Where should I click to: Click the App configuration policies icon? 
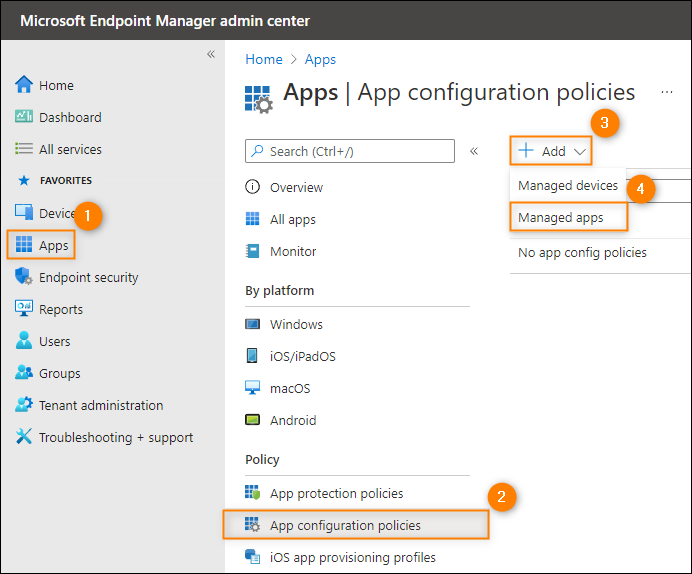coord(252,525)
